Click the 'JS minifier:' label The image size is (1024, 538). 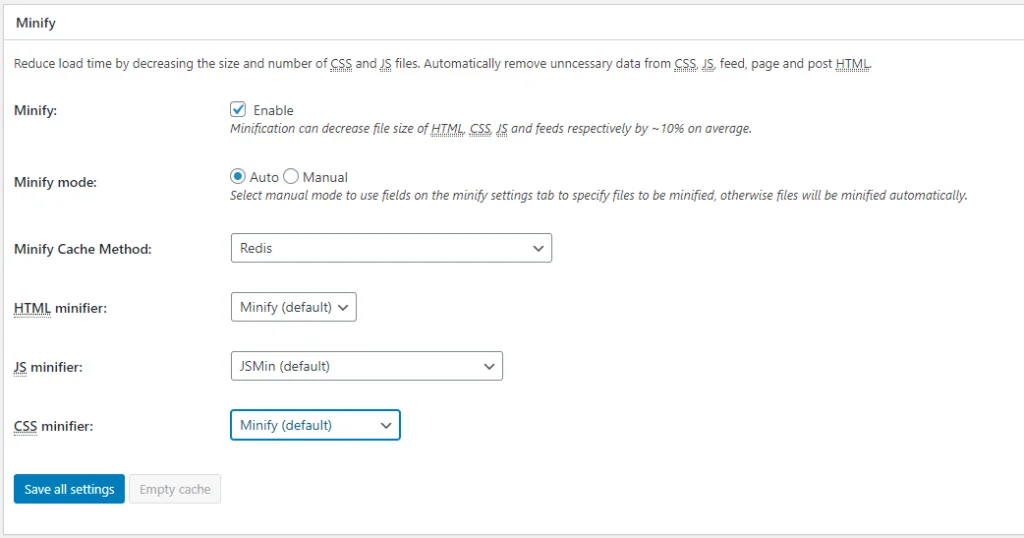[x=48, y=367]
